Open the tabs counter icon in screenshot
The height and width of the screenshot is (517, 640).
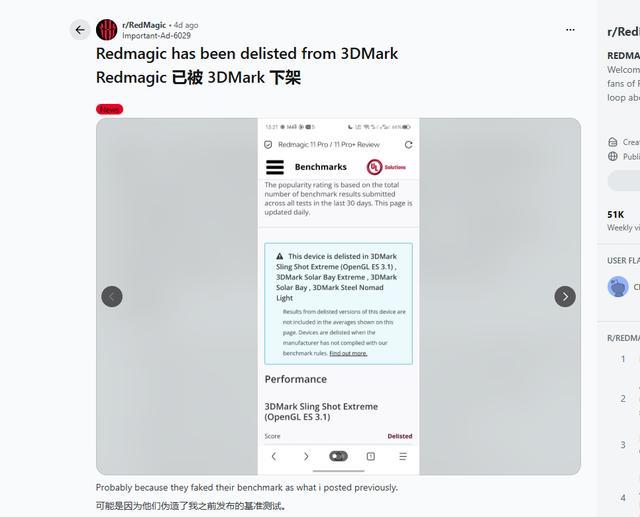pos(371,456)
